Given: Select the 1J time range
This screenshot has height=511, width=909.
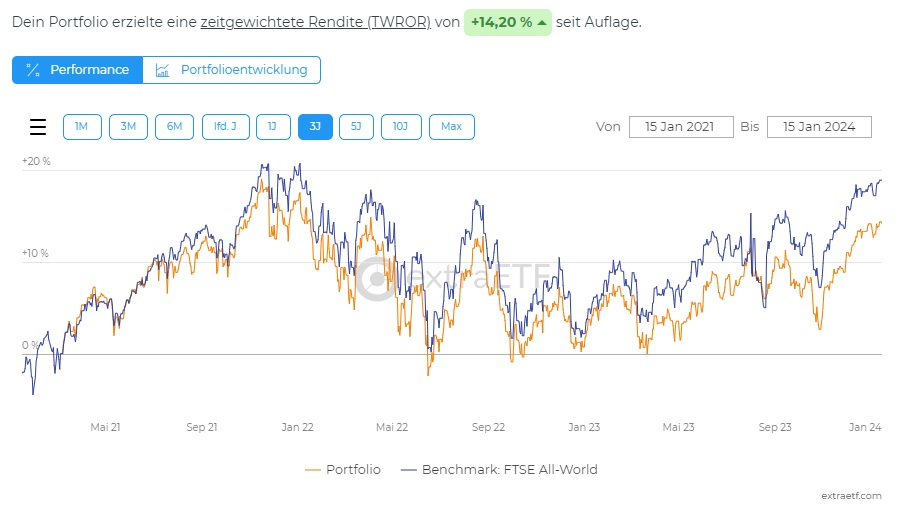Looking at the screenshot, I should (273, 127).
